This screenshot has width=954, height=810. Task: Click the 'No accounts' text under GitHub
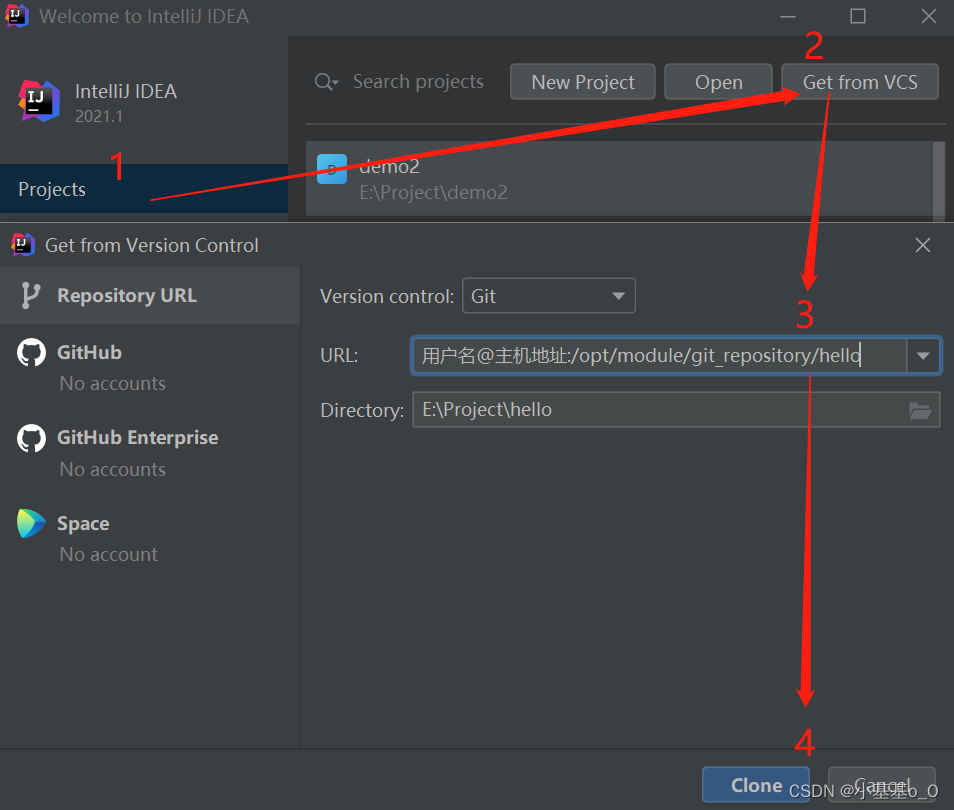coord(113,383)
